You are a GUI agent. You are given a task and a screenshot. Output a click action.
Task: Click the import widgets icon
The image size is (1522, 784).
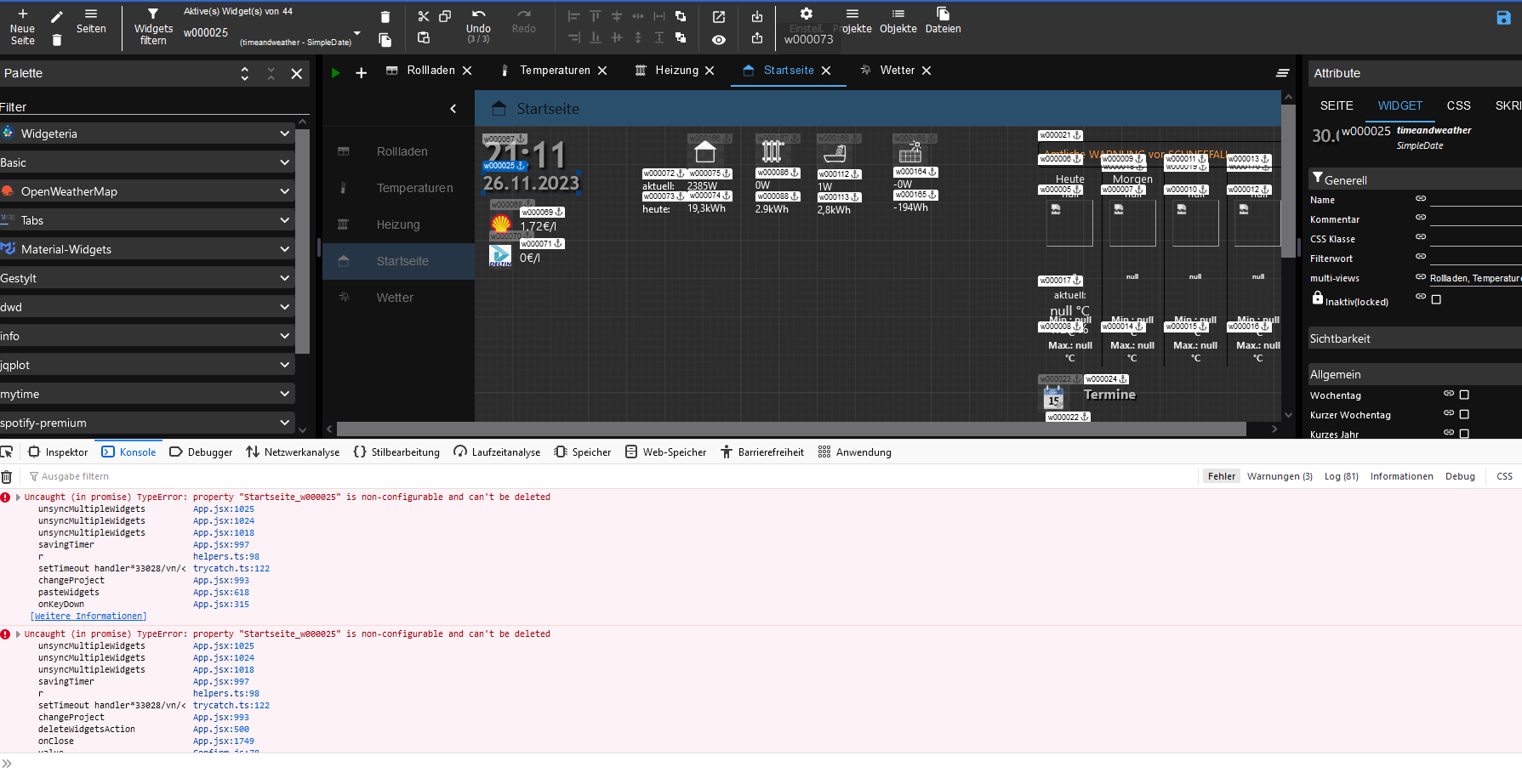pyautogui.click(x=757, y=16)
